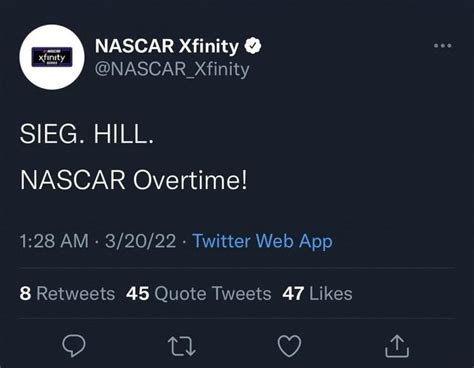Click the NASCAR Overtime! text line
This screenshot has width=474, height=368.
133,180
